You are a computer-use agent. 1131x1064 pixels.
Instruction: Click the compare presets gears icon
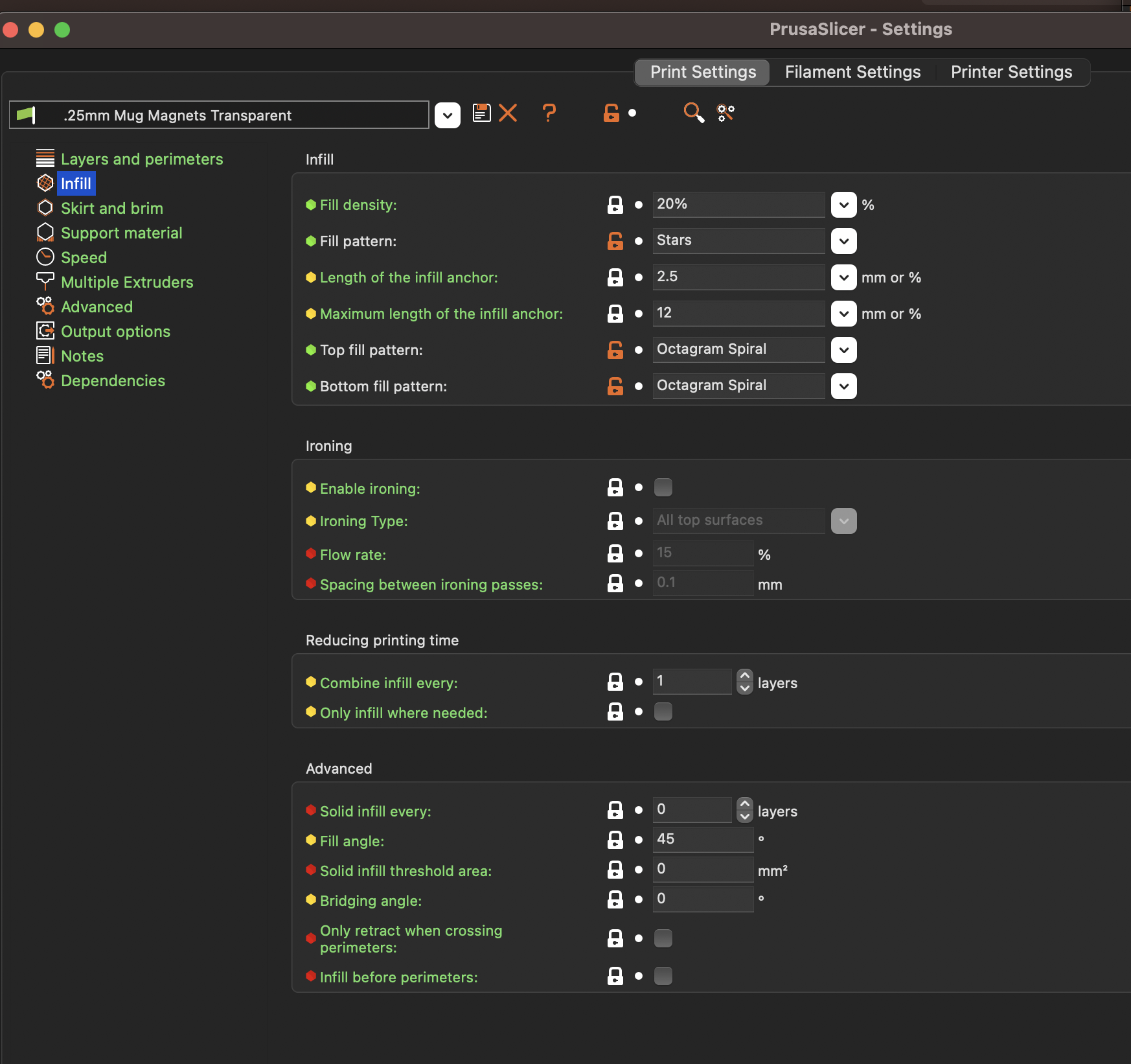(725, 113)
